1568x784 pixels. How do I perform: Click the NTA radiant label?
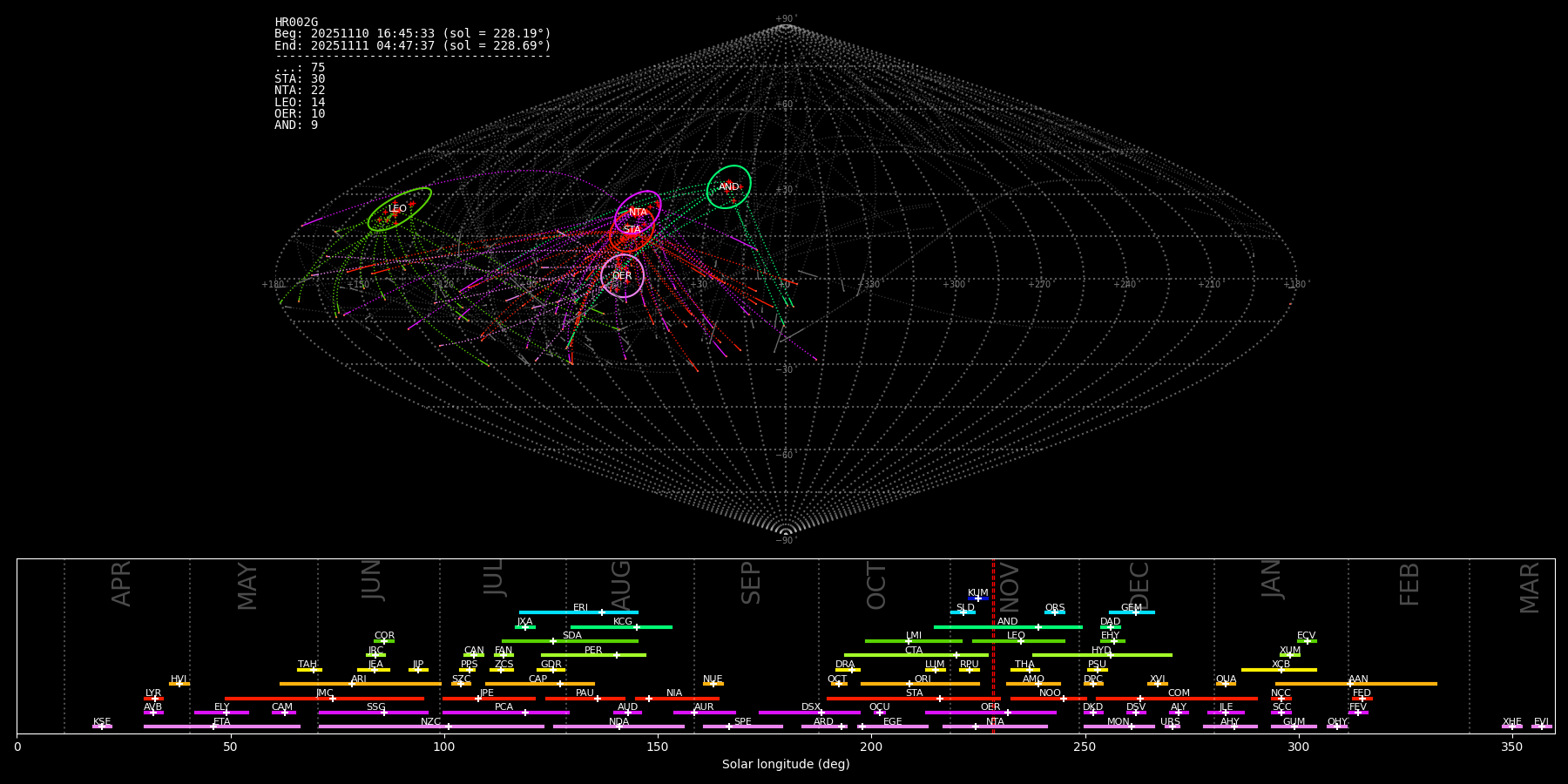pyautogui.click(x=638, y=213)
